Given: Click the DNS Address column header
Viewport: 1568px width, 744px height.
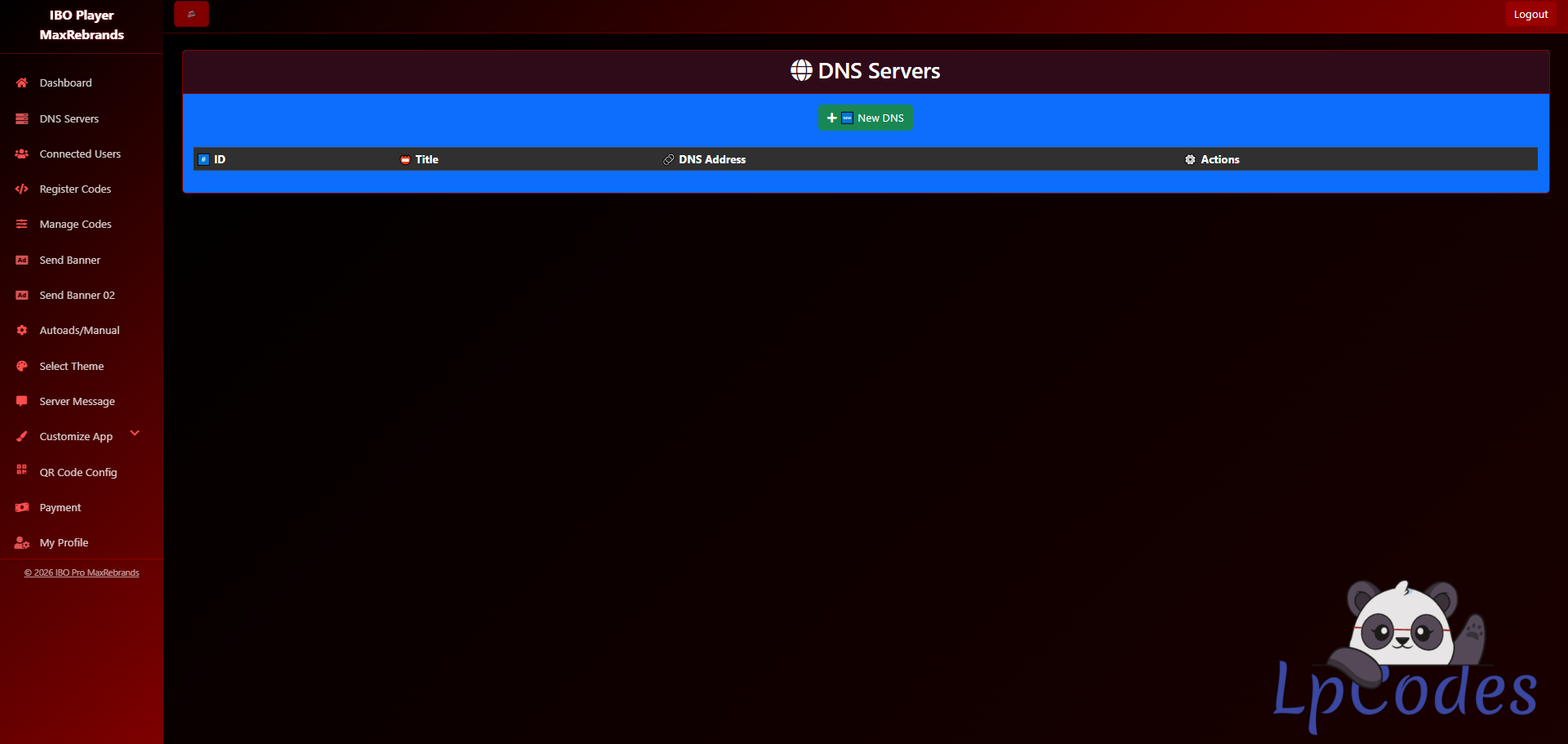Looking at the screenshot, I should (711, 159).
